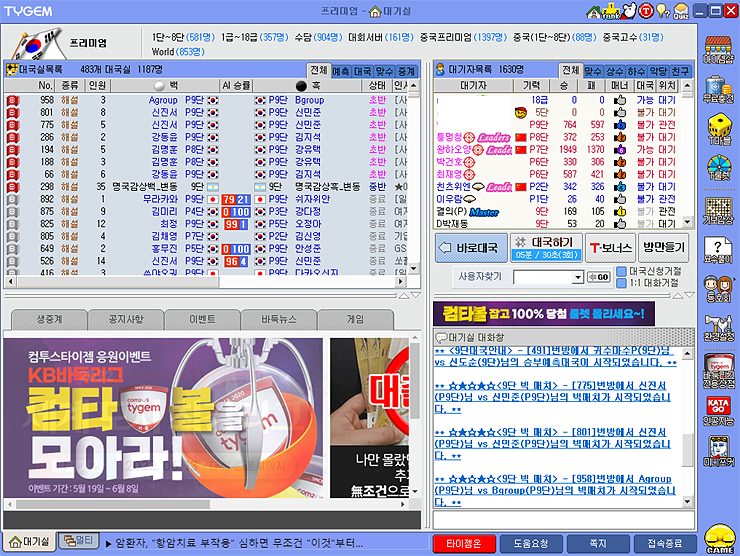This screenshot has height=556, width=740.
Task: Click the banner area horizontal scrollbar thumb
Action: pos(113,504)
